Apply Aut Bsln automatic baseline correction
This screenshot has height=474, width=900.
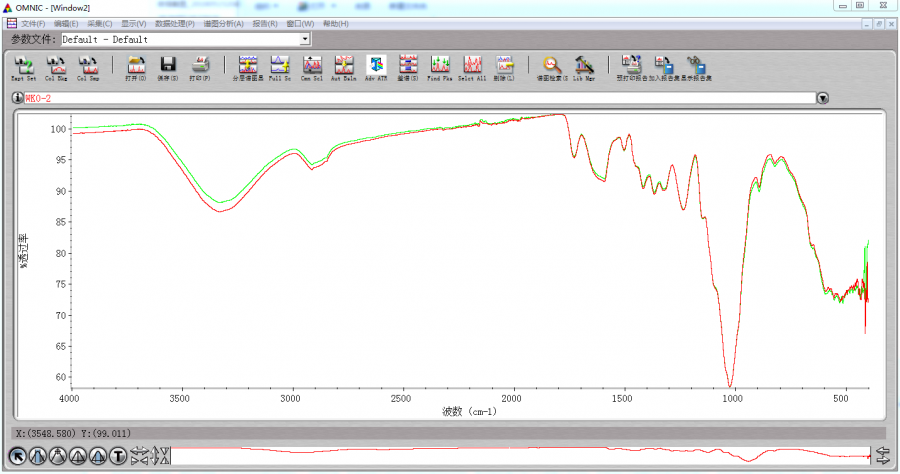[343, 66]
